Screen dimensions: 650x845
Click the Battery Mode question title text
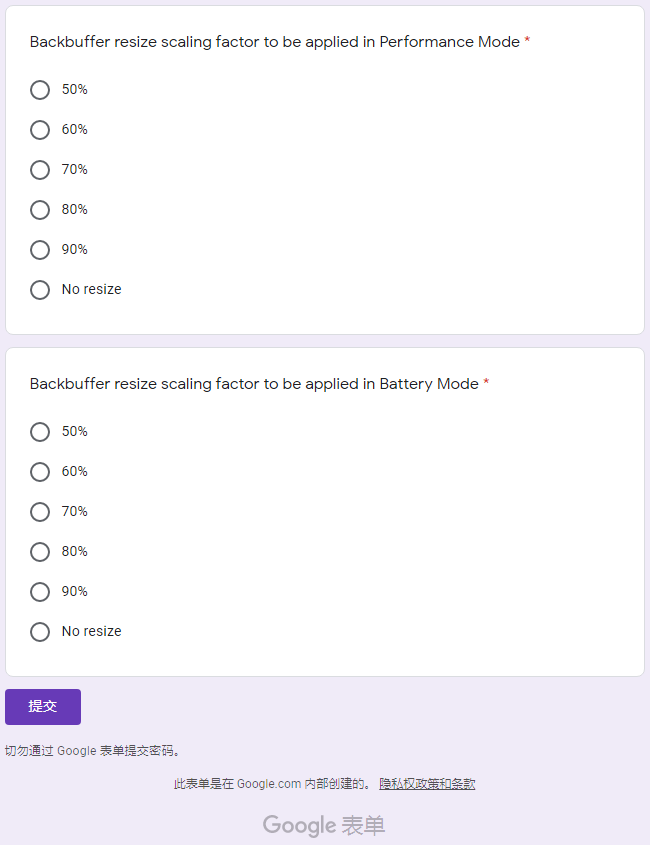(x=254, y=384)
